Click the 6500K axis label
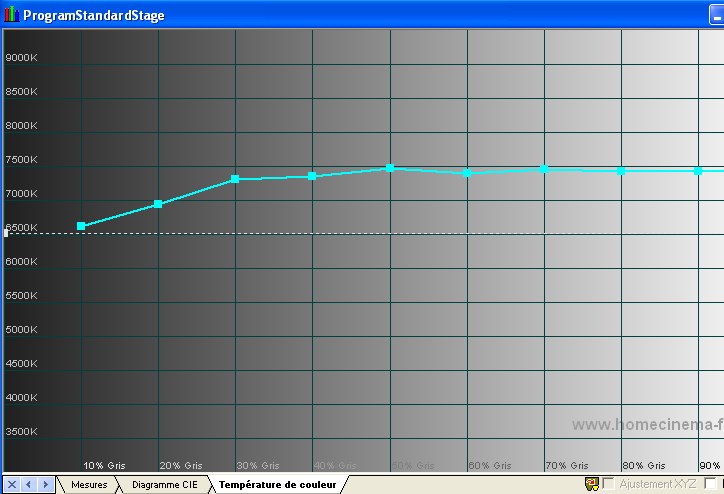Viewport: 724px width, 494px height. 21,227
